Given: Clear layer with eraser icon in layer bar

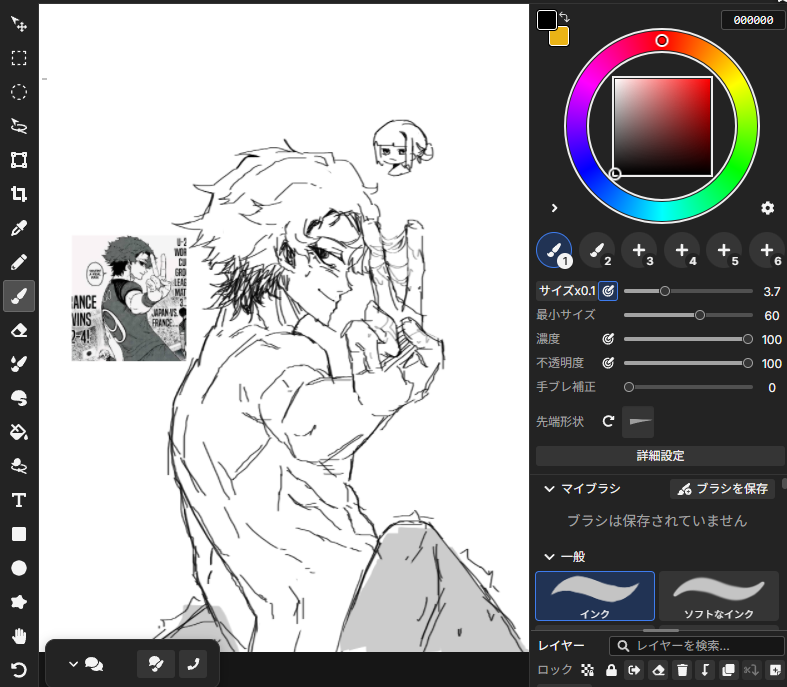Looking at the screenshot, I should tap(658, 670).
